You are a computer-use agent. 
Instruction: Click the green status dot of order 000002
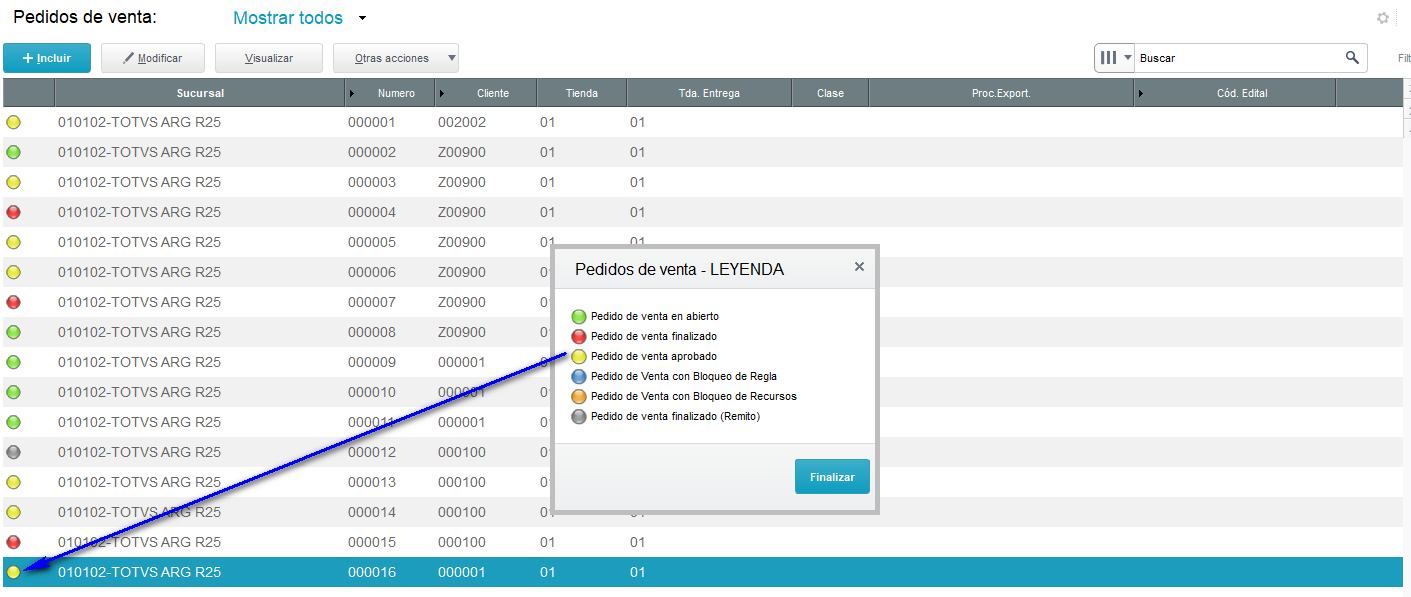point(13,153)
